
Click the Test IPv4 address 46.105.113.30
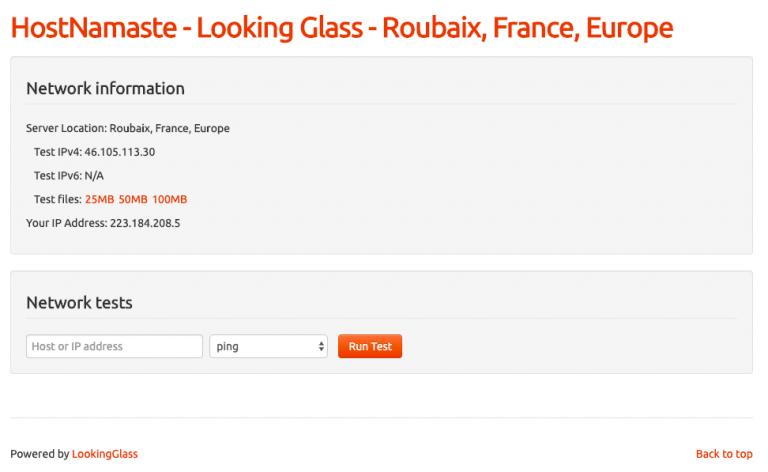(120, 152)
